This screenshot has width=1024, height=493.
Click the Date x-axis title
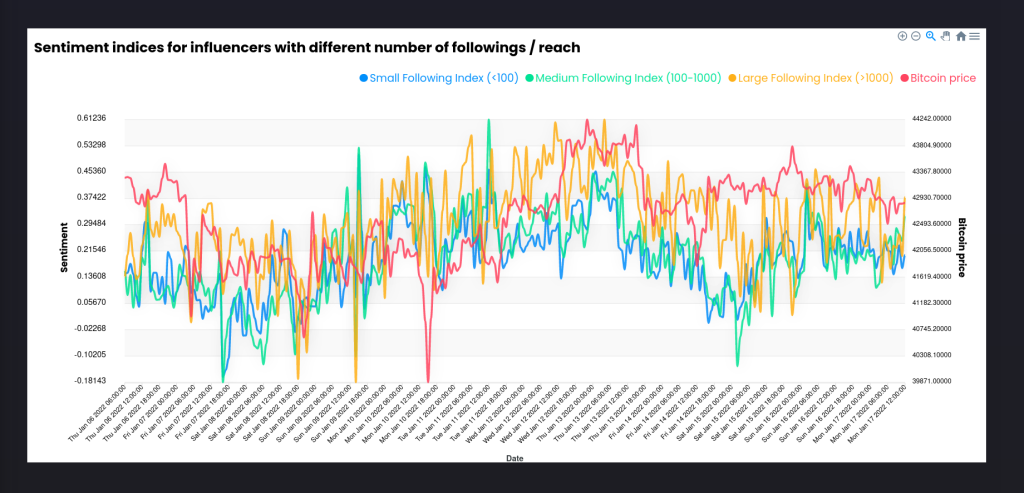coord(512,458)
